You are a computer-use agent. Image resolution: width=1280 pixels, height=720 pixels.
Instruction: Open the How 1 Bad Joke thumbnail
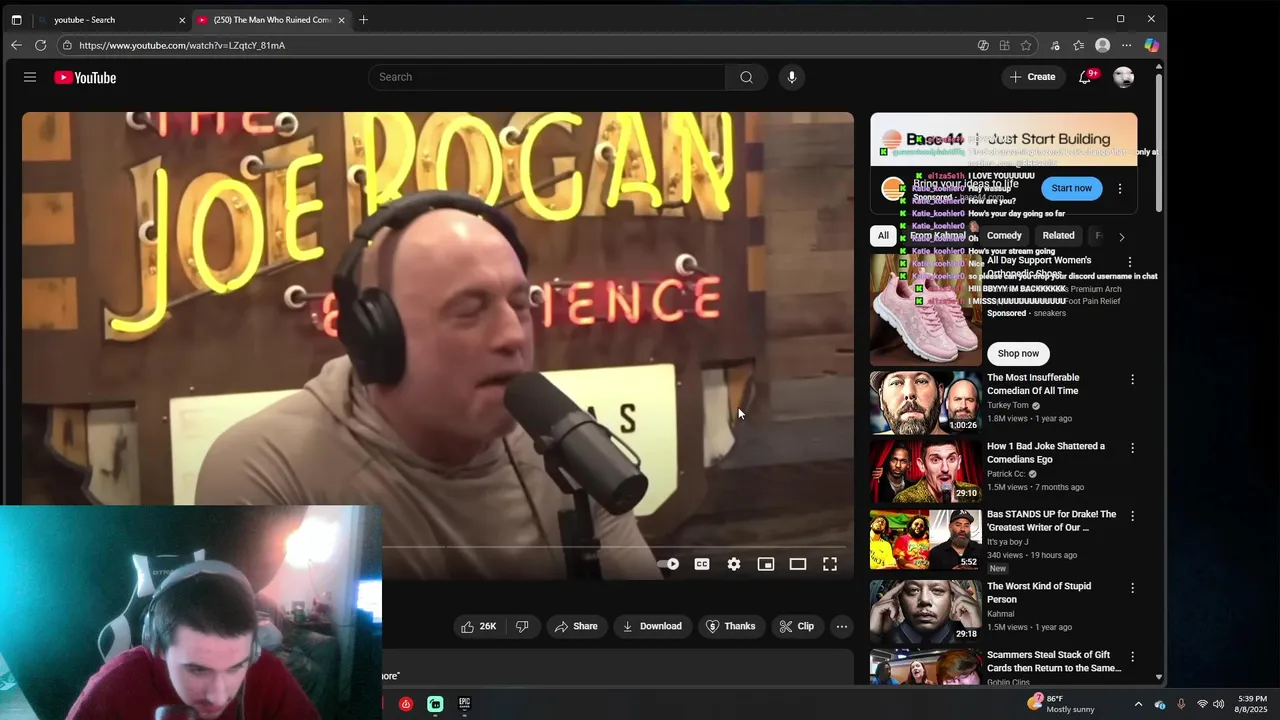tap(925, 471)
